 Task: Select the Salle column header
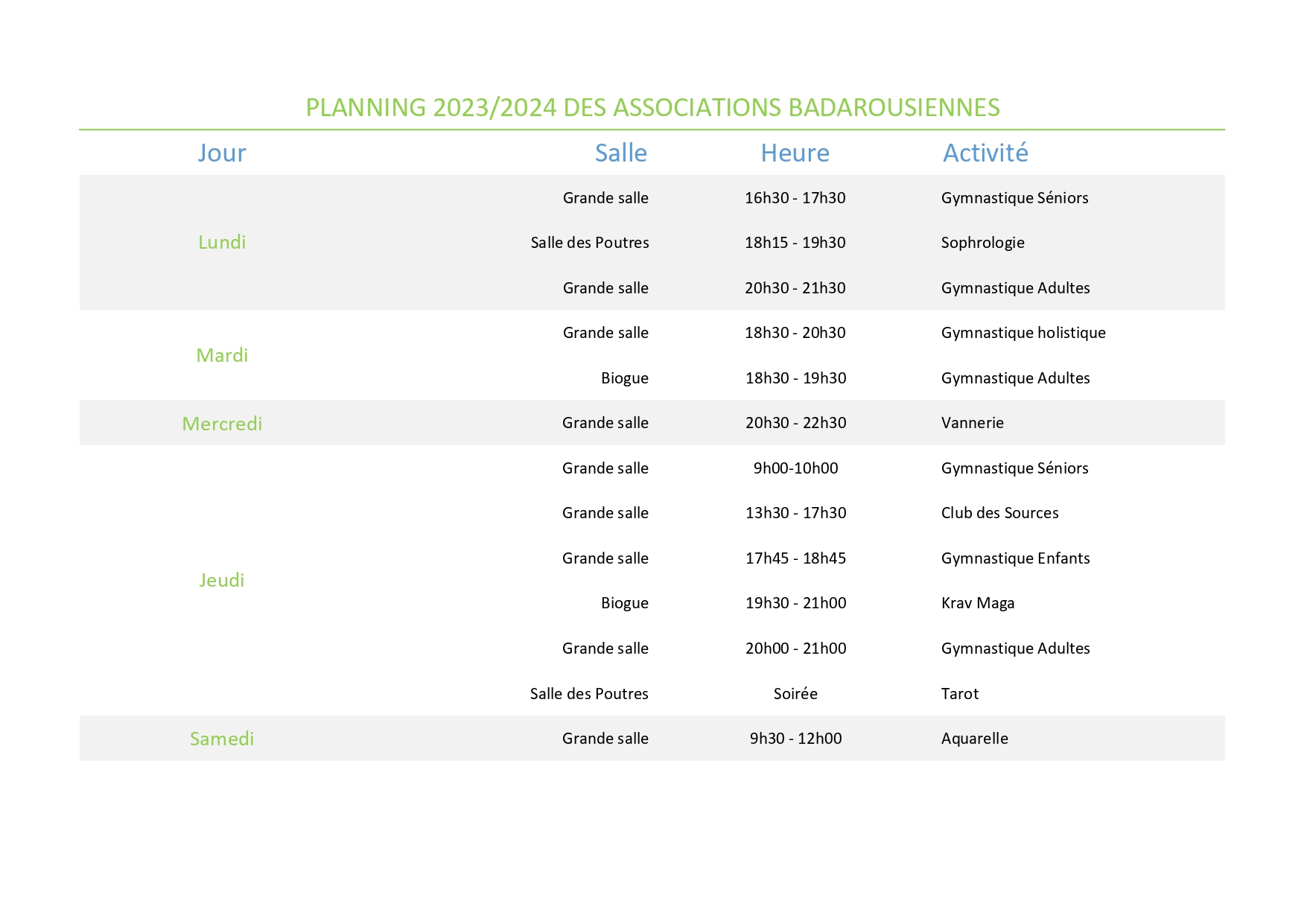pyautogui.click(x=620, y=153)
